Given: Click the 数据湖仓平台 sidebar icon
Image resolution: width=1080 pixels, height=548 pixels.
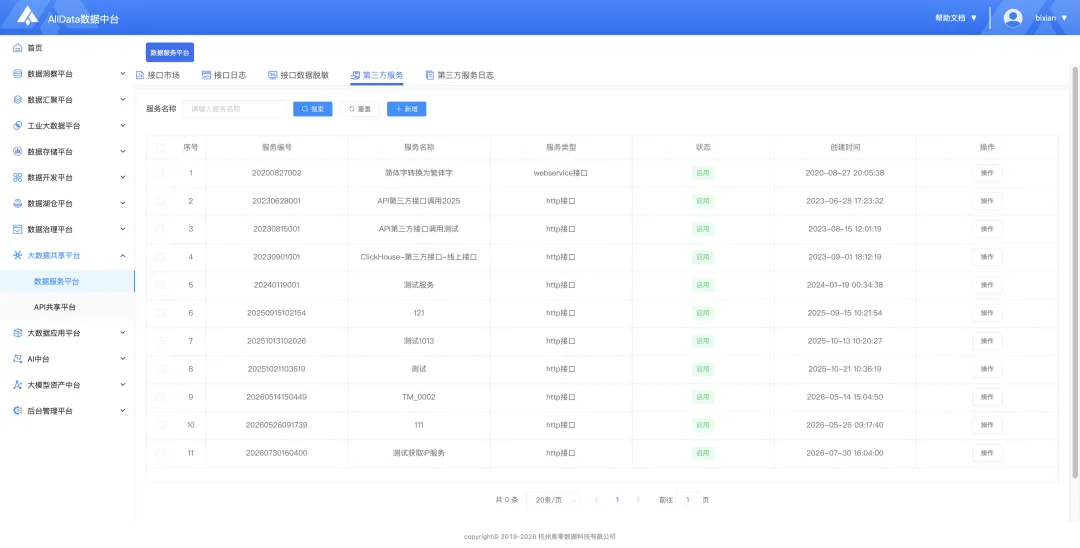Looking at the screenshot, I should pyautogui.click(x=18, y=204).
